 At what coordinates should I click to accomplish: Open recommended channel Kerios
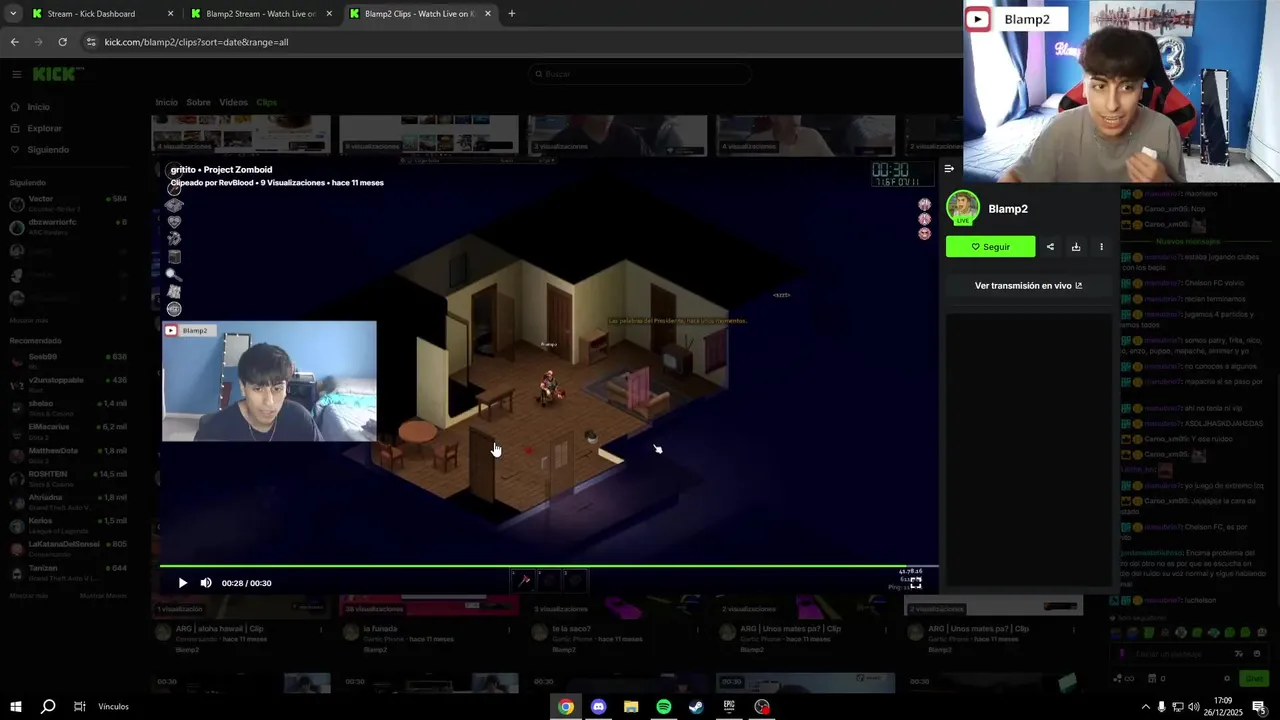pyautogui.click(x=68, y=525)
